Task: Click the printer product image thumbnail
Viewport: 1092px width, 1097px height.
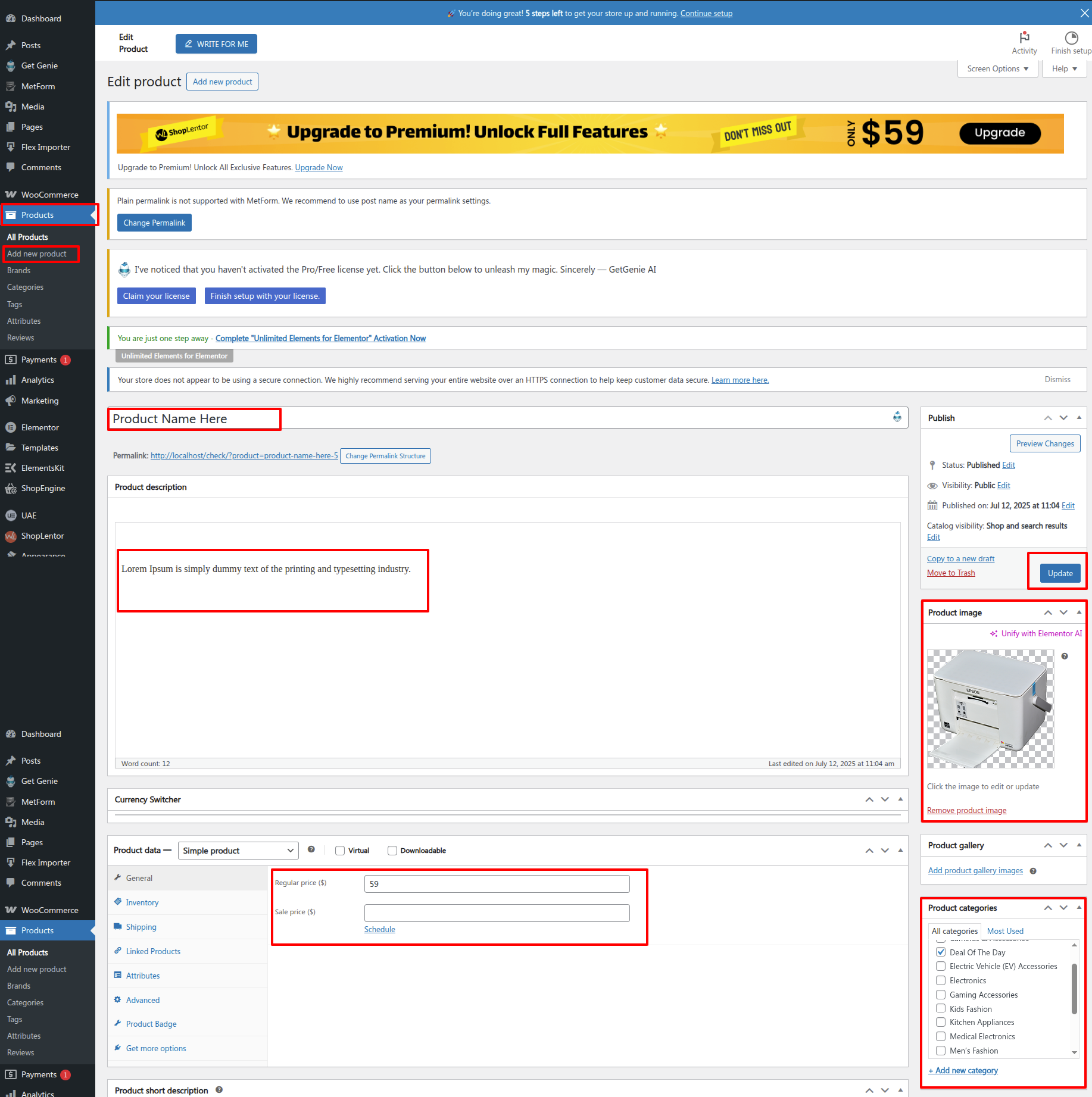Action: 990,708
